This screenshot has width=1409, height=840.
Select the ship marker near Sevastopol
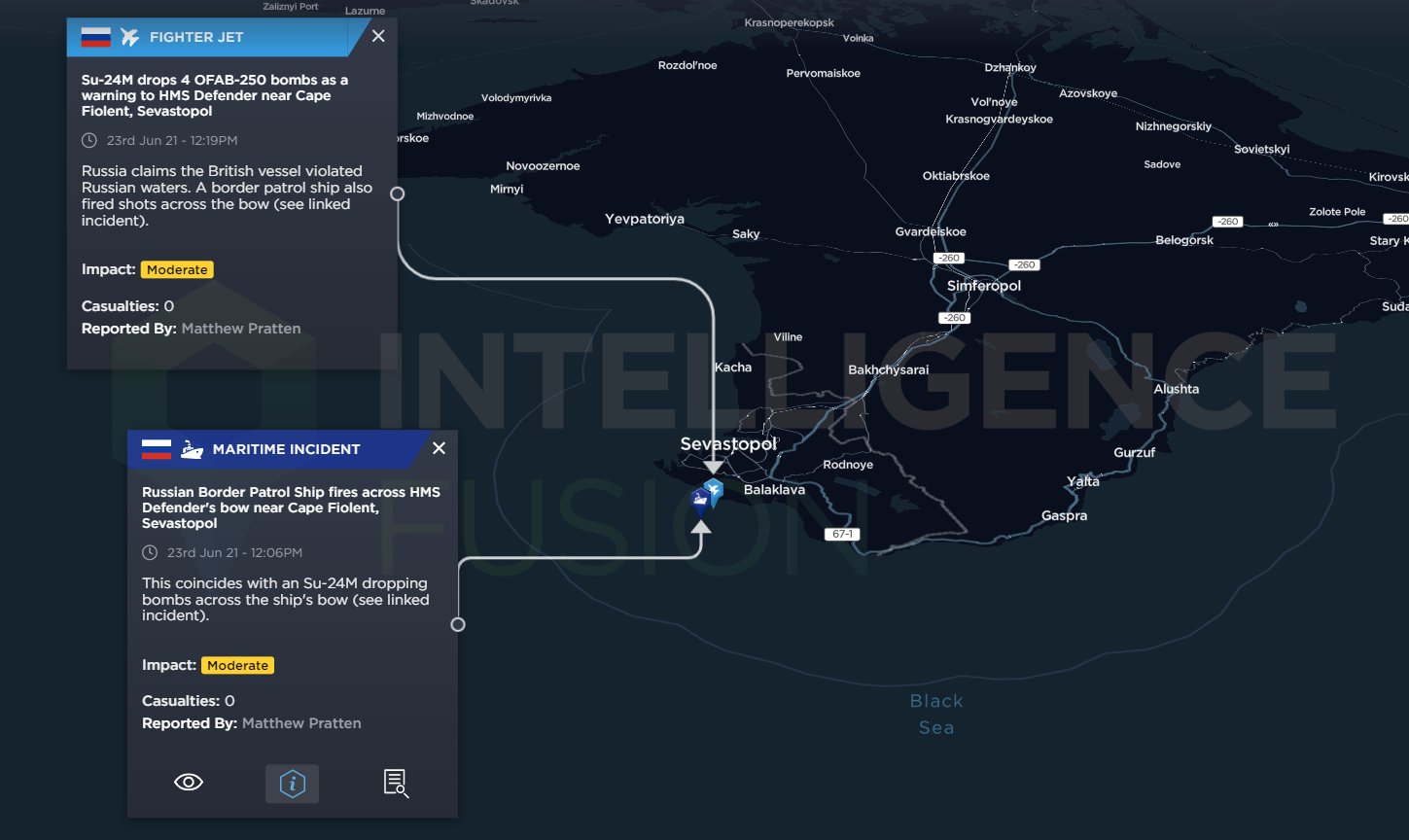(699, 502)
